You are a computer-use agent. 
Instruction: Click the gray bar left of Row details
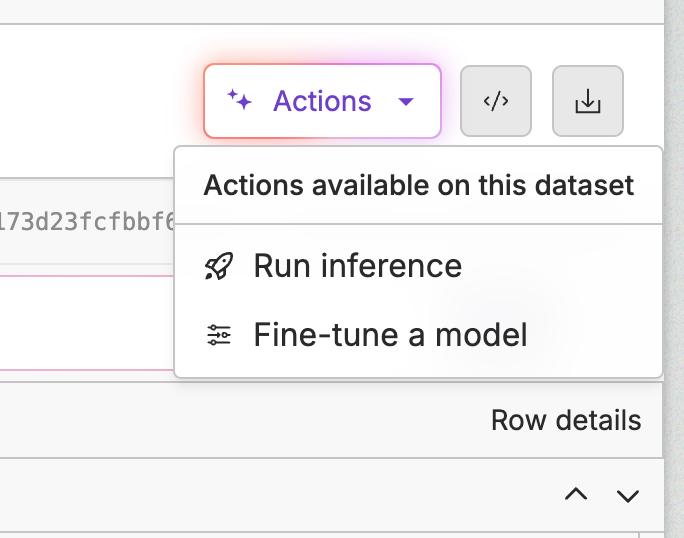point(240,420)
